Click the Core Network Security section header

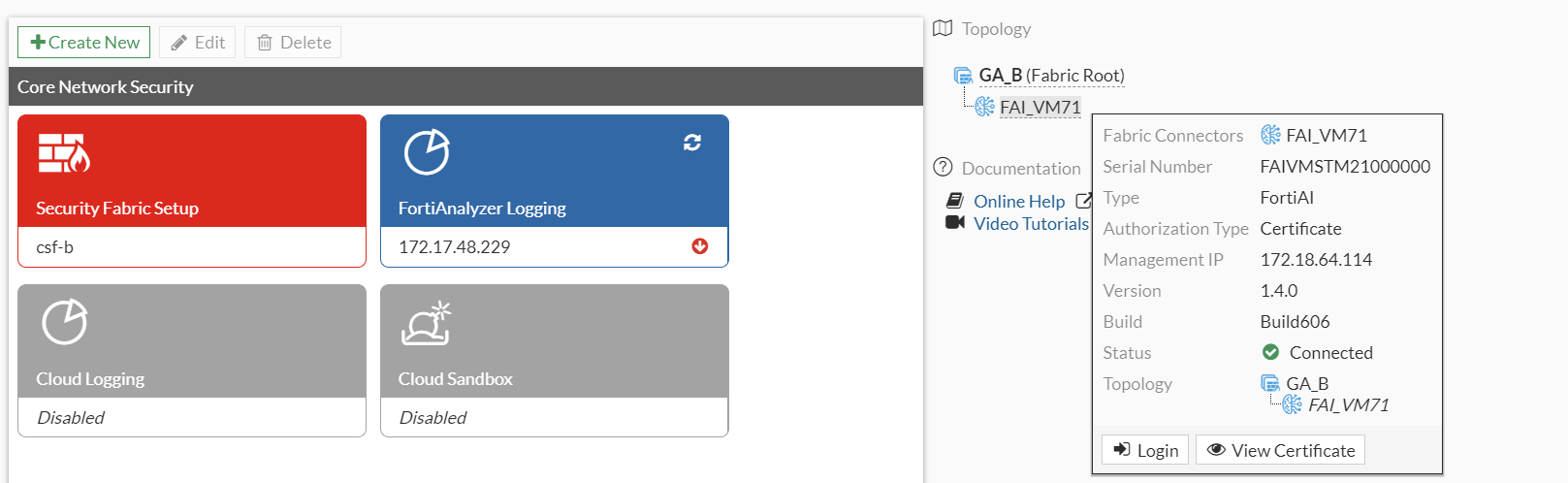click(465, 86)
